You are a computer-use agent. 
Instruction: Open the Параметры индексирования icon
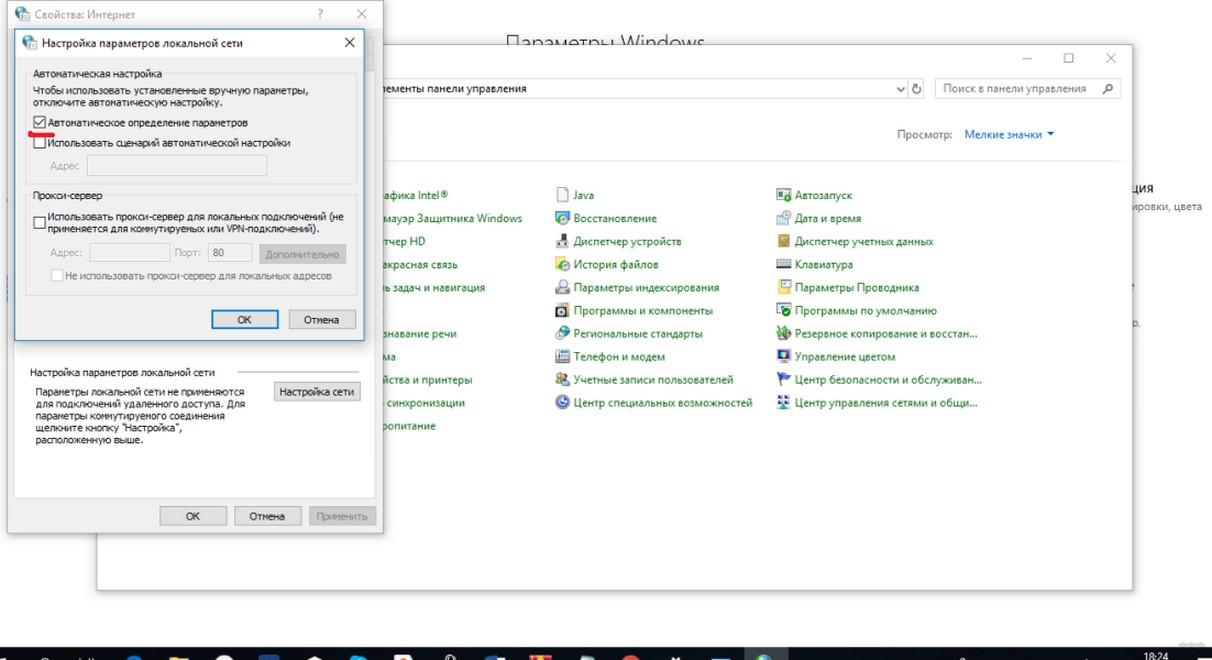563,287
